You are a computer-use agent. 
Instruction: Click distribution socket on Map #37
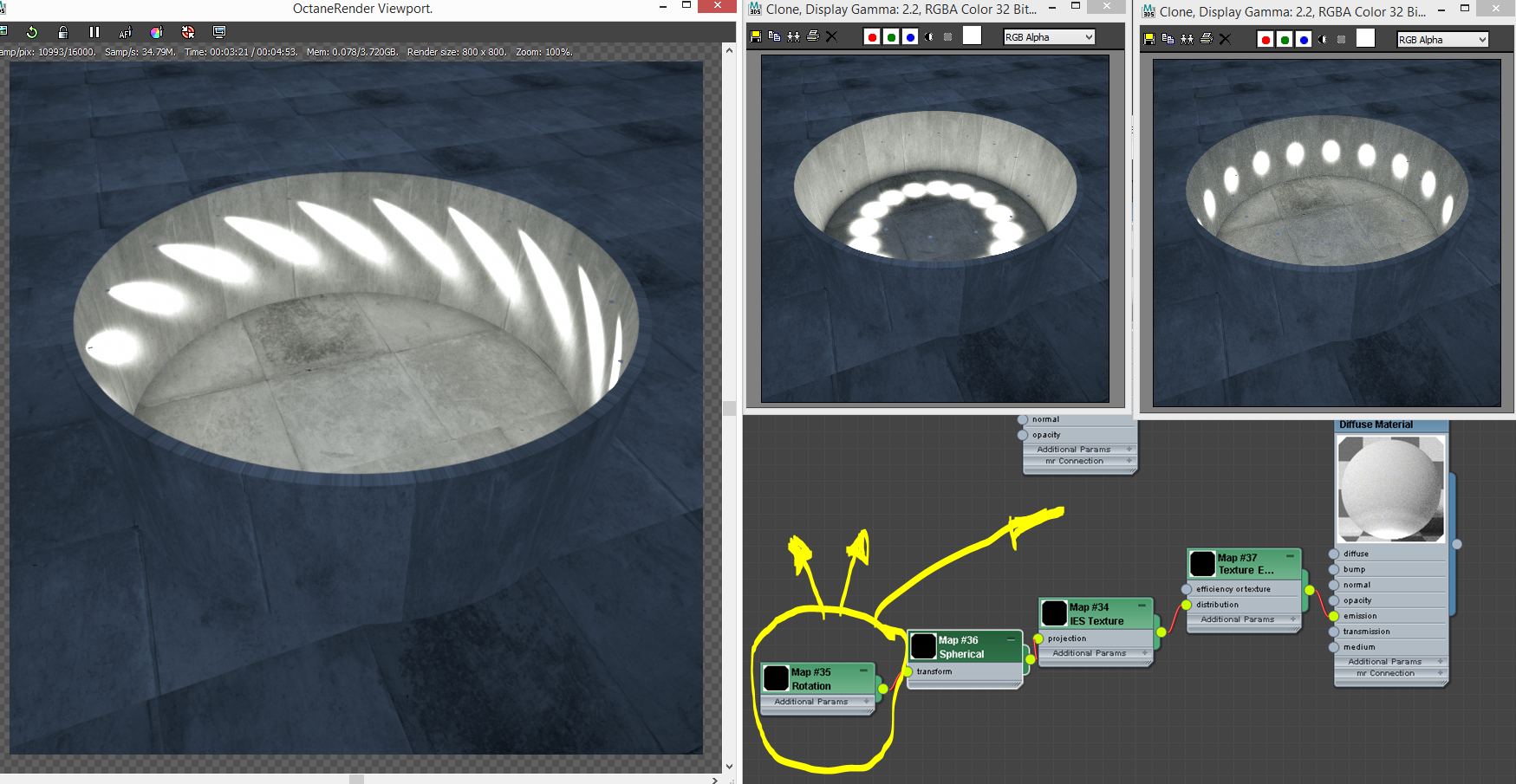pos(1187,605)
